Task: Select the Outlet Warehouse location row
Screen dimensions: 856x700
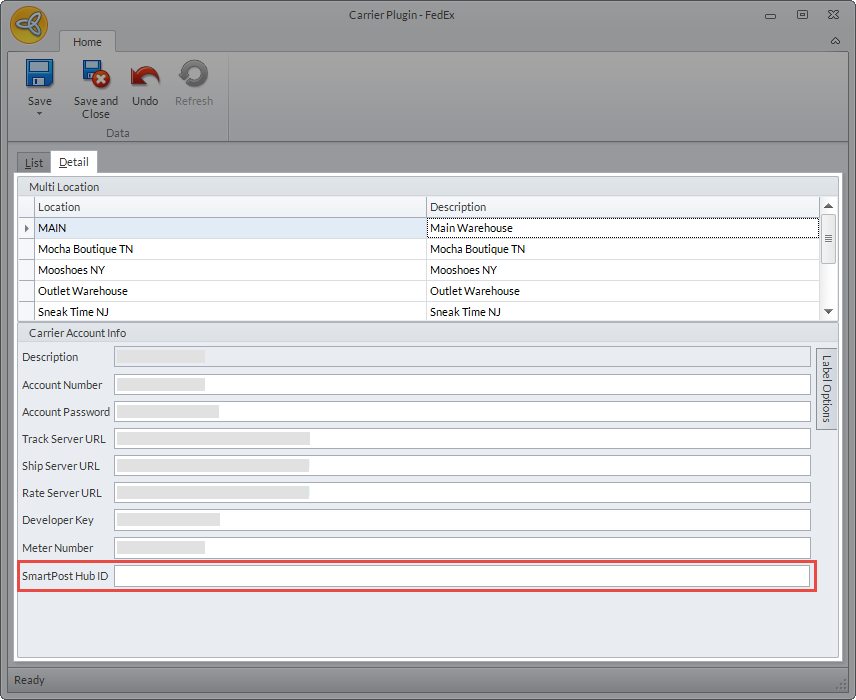Action: click(x=230, y=291)
